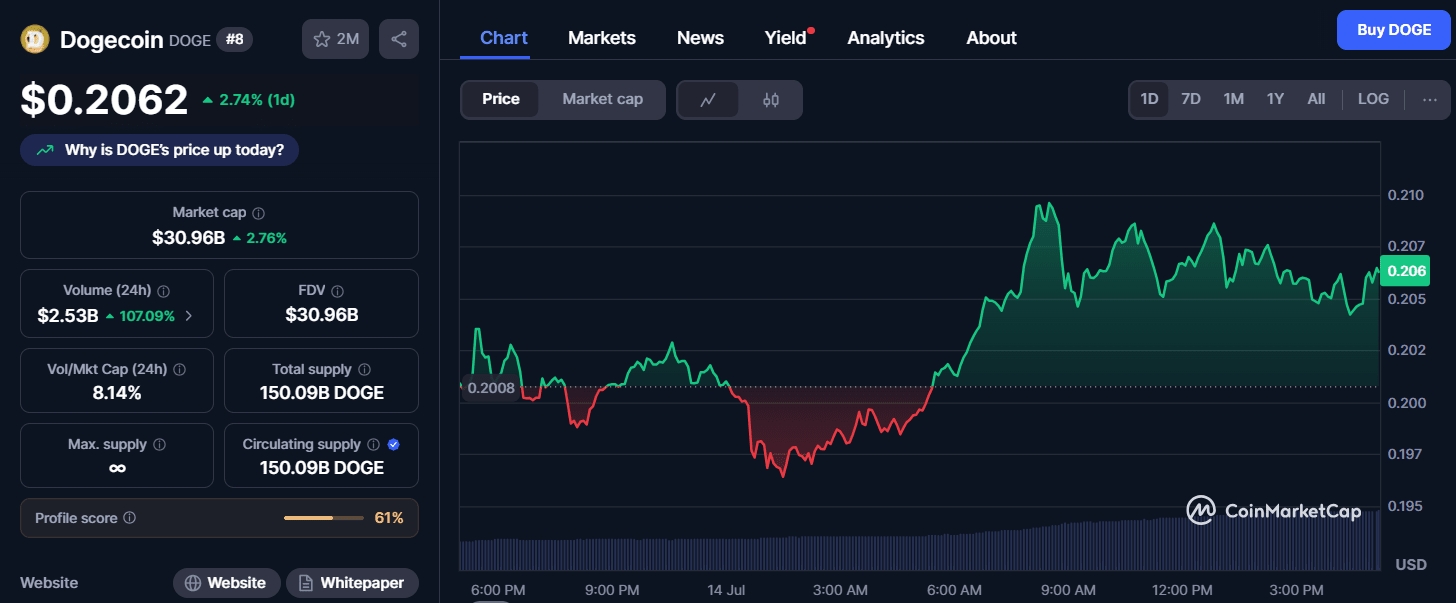Click the Buy DOGE button
Viewport: 1456px width, 603px height.
click(1394, 30)
